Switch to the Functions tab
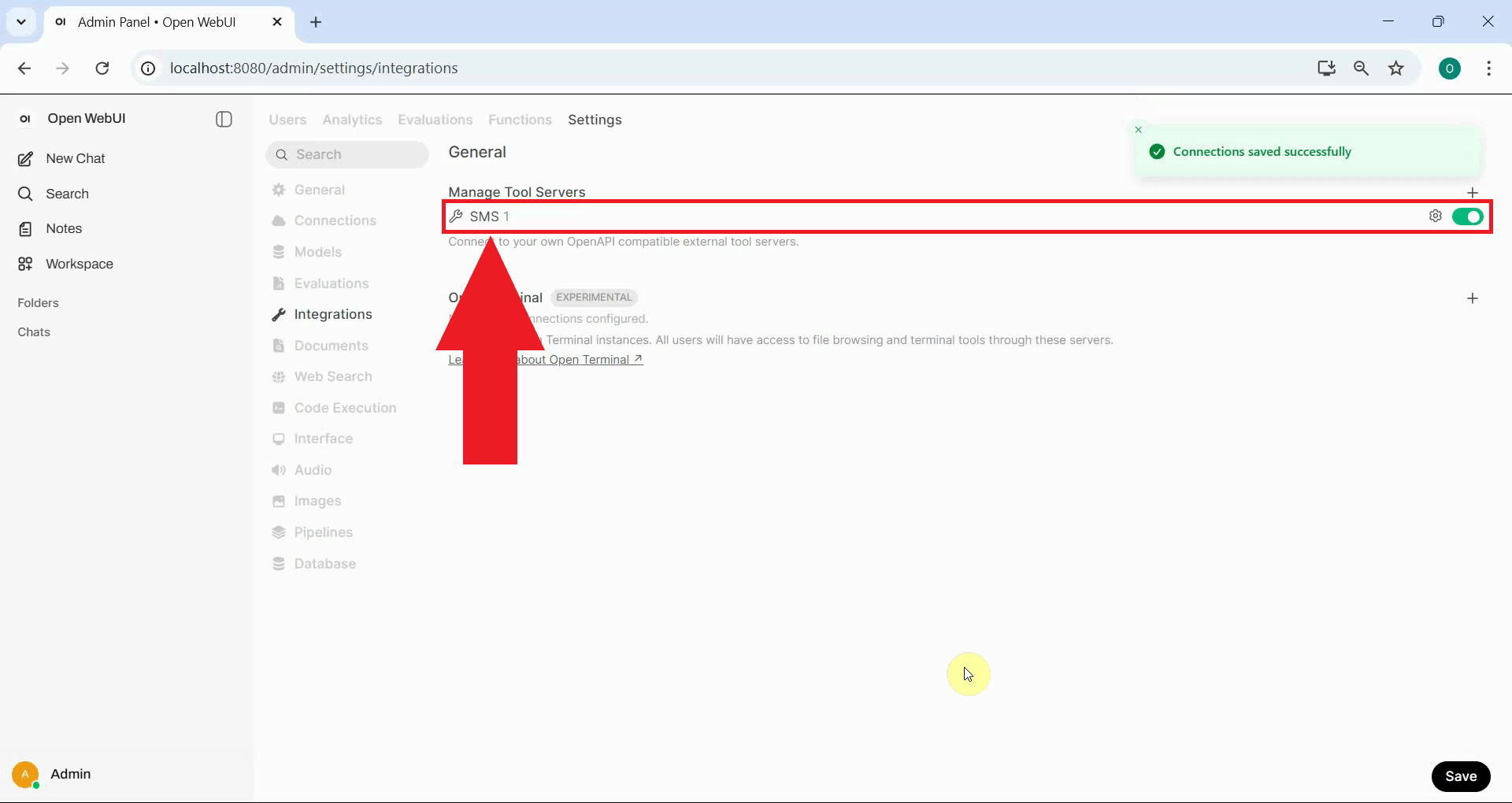The image size is (1512, 803). [x=520, y=120]
